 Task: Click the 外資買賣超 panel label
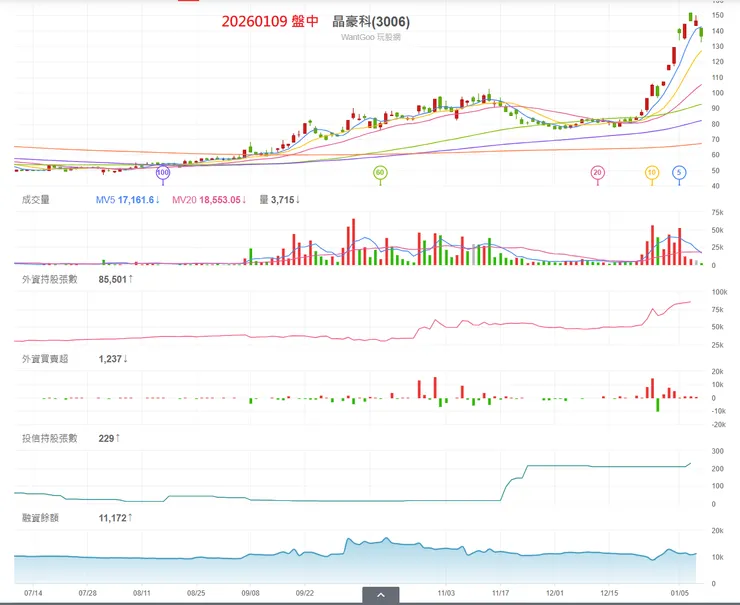tap(45, 359)
